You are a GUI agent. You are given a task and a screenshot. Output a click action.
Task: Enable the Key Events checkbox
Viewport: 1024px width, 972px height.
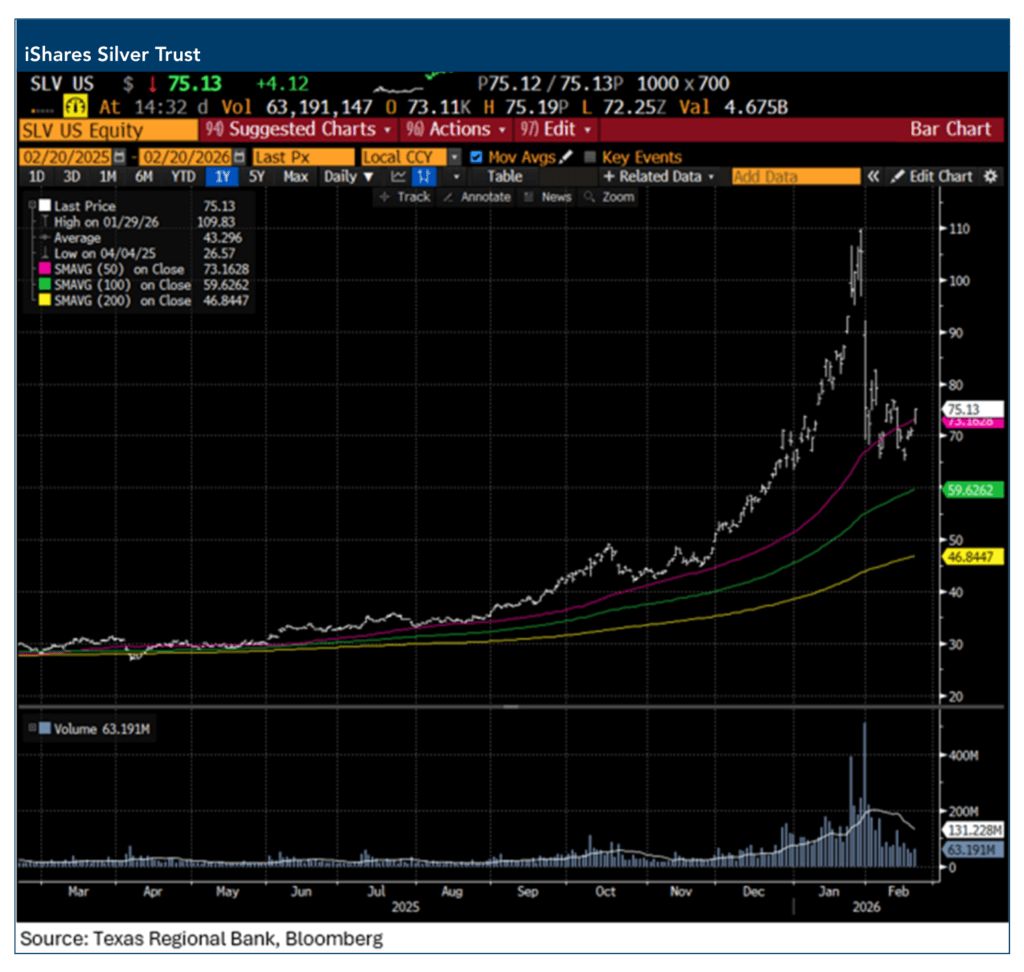590,157
